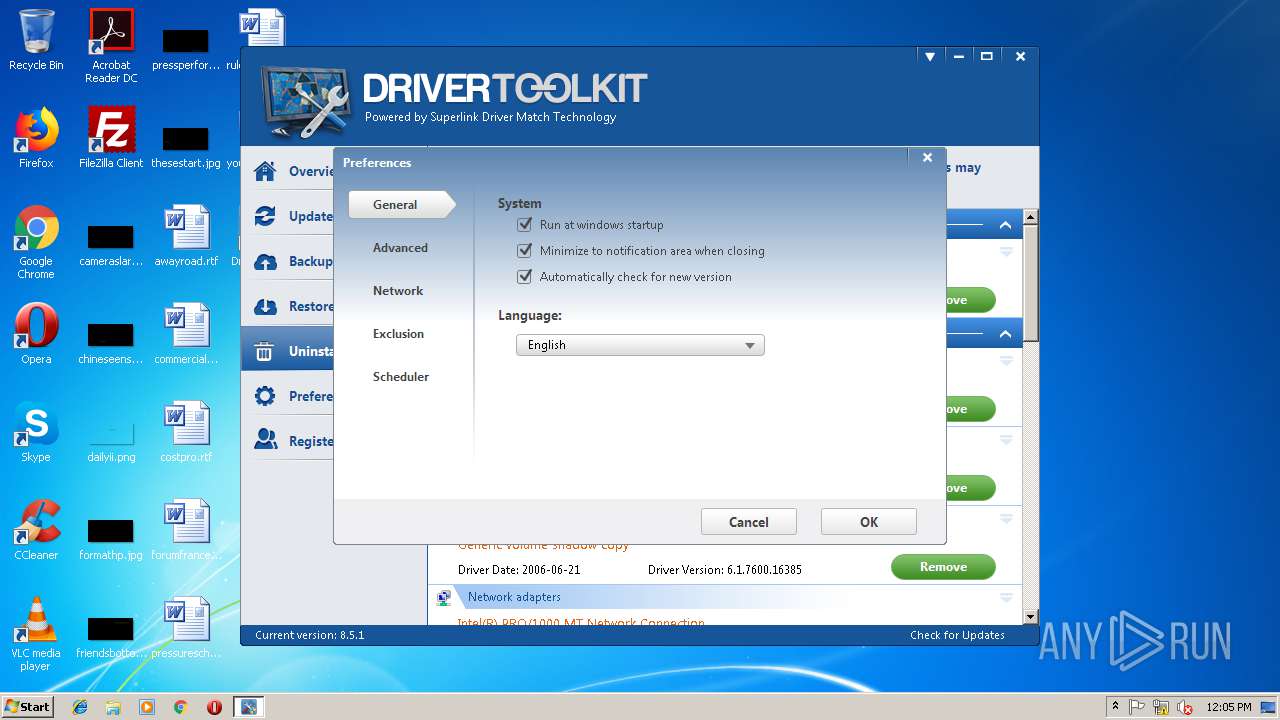Click the Preferences gear icon in sidebar

(x=265, y=396)
